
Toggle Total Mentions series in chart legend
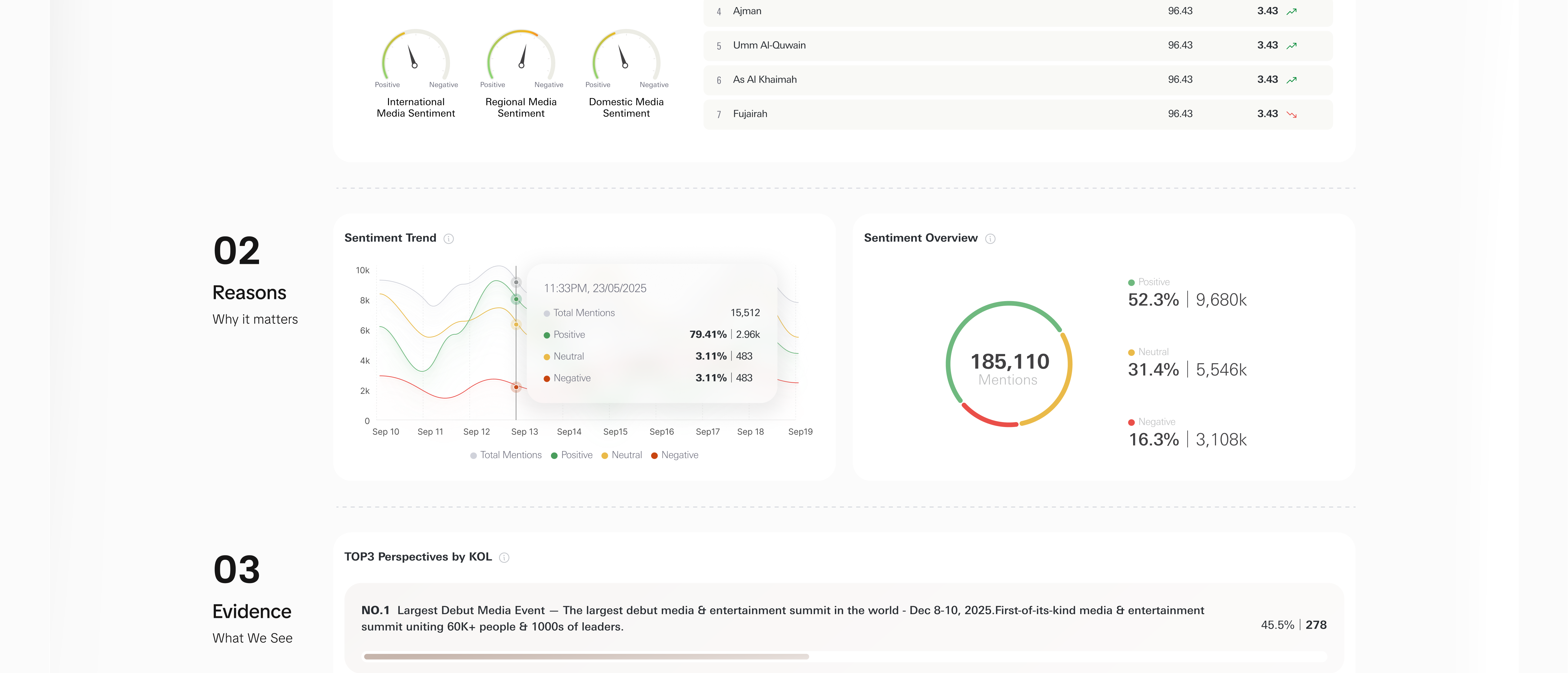[x=506, y=455]
